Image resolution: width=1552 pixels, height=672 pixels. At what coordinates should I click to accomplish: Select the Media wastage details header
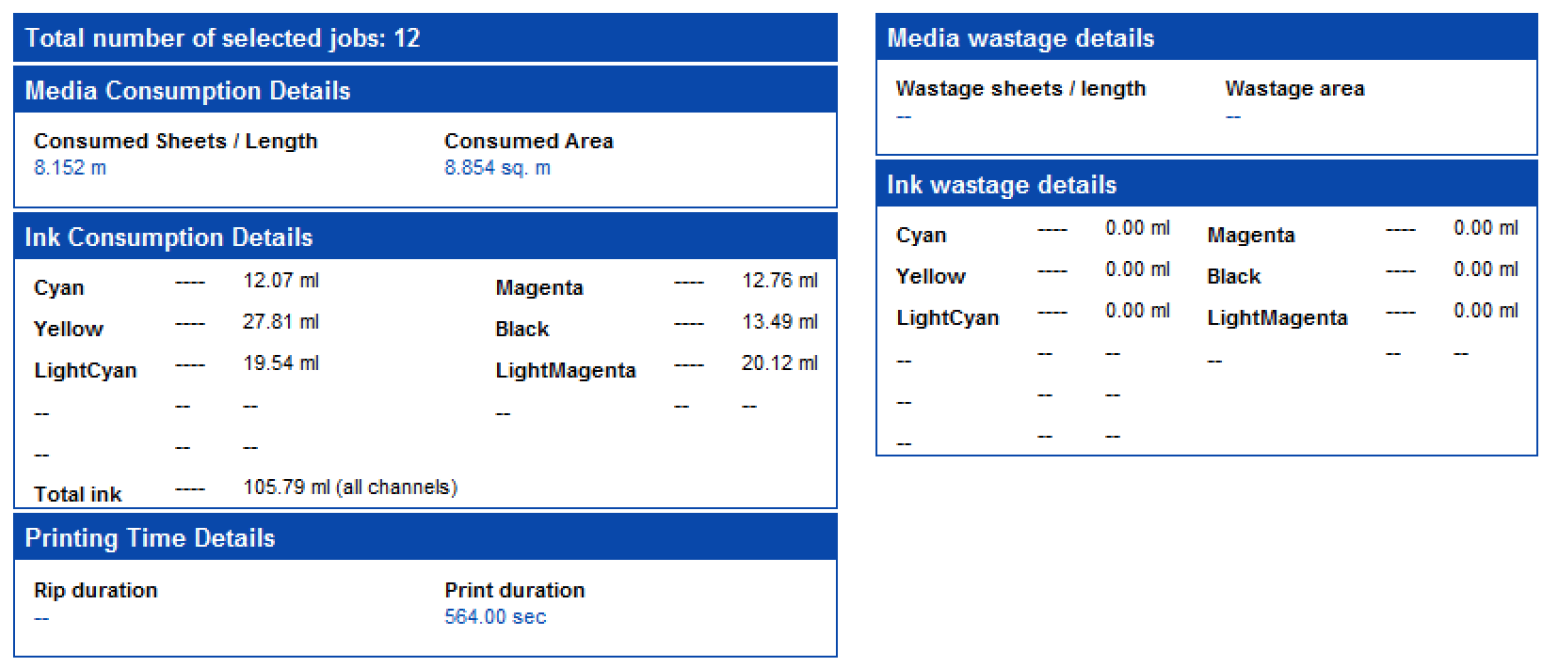pos(1207,38)
